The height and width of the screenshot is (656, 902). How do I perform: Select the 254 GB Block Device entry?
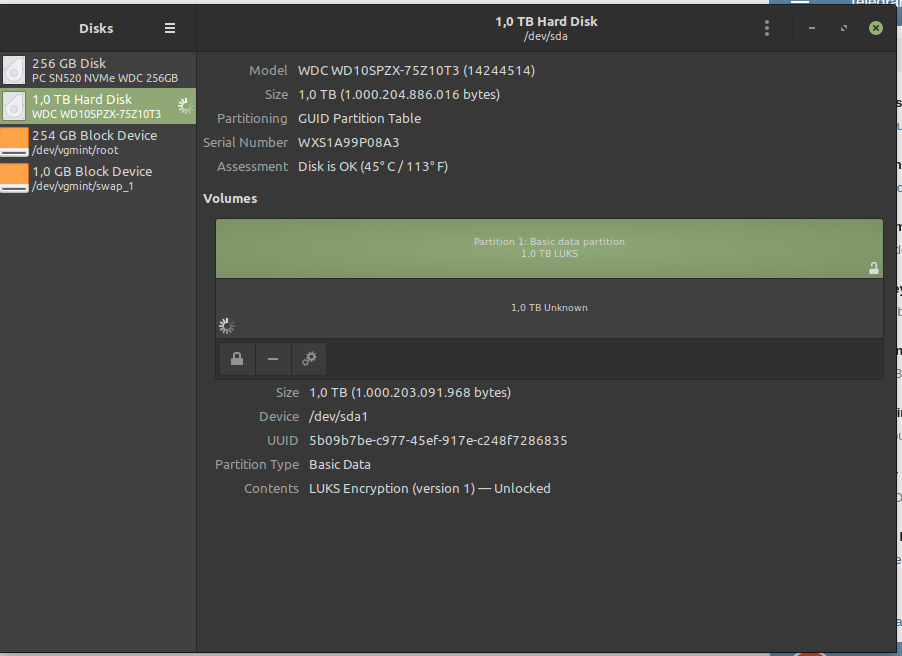[94, 142]
